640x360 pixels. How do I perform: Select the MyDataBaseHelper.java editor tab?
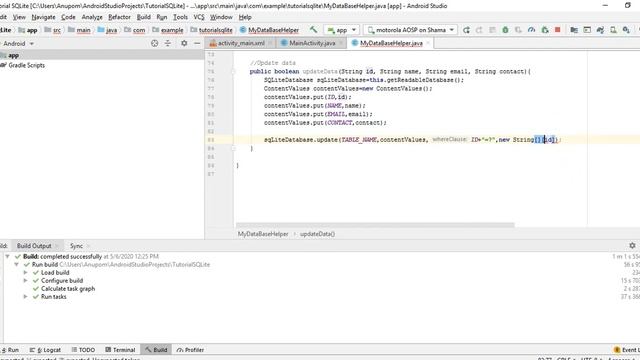391,43
